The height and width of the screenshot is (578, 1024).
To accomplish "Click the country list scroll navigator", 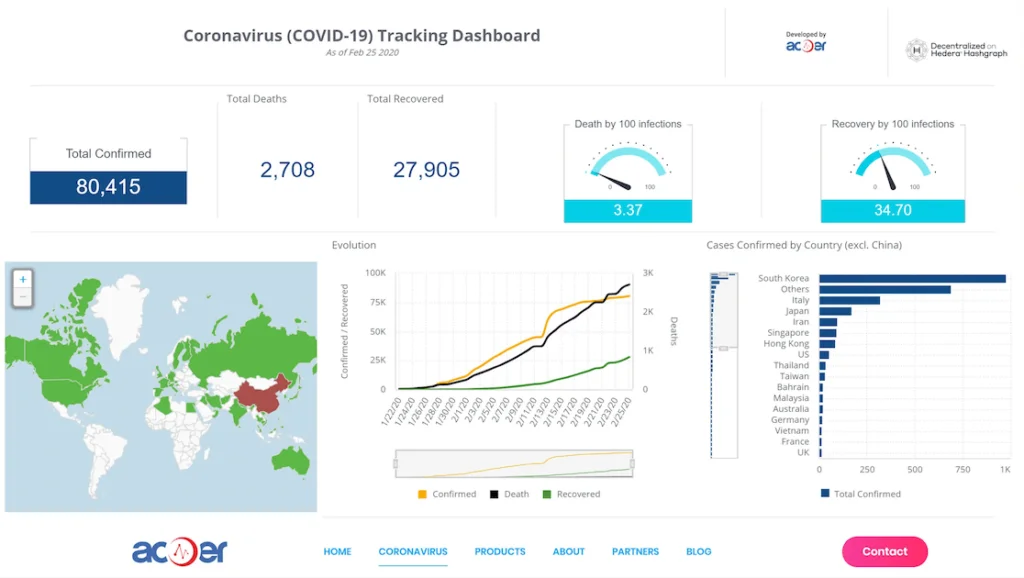I will pyautogui.click(x=723, y=348).
